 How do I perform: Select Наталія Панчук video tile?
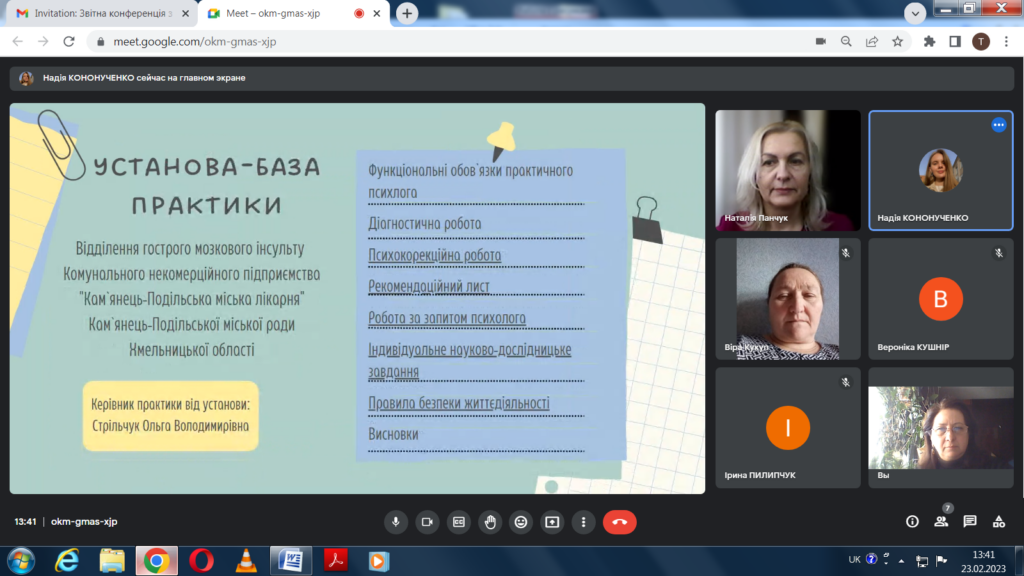click(x=788, y=170)
